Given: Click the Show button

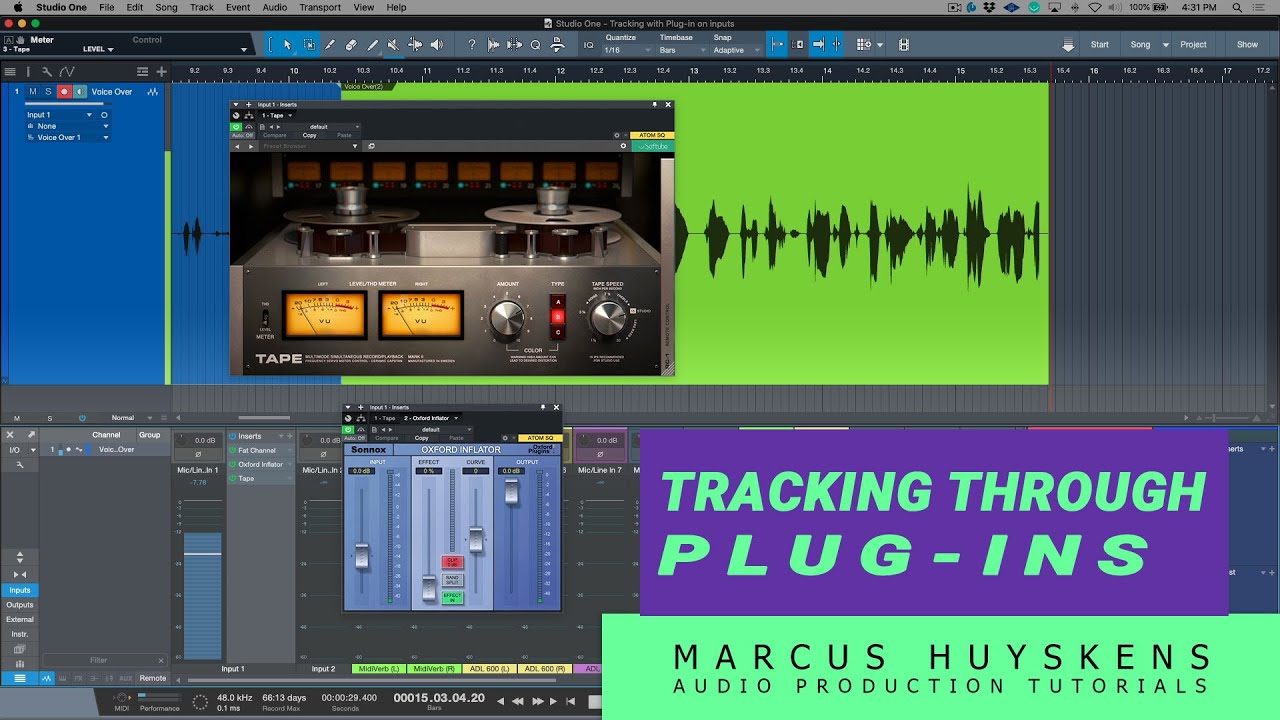Looking at the screenshot, I should click(x=1247, y=45).
